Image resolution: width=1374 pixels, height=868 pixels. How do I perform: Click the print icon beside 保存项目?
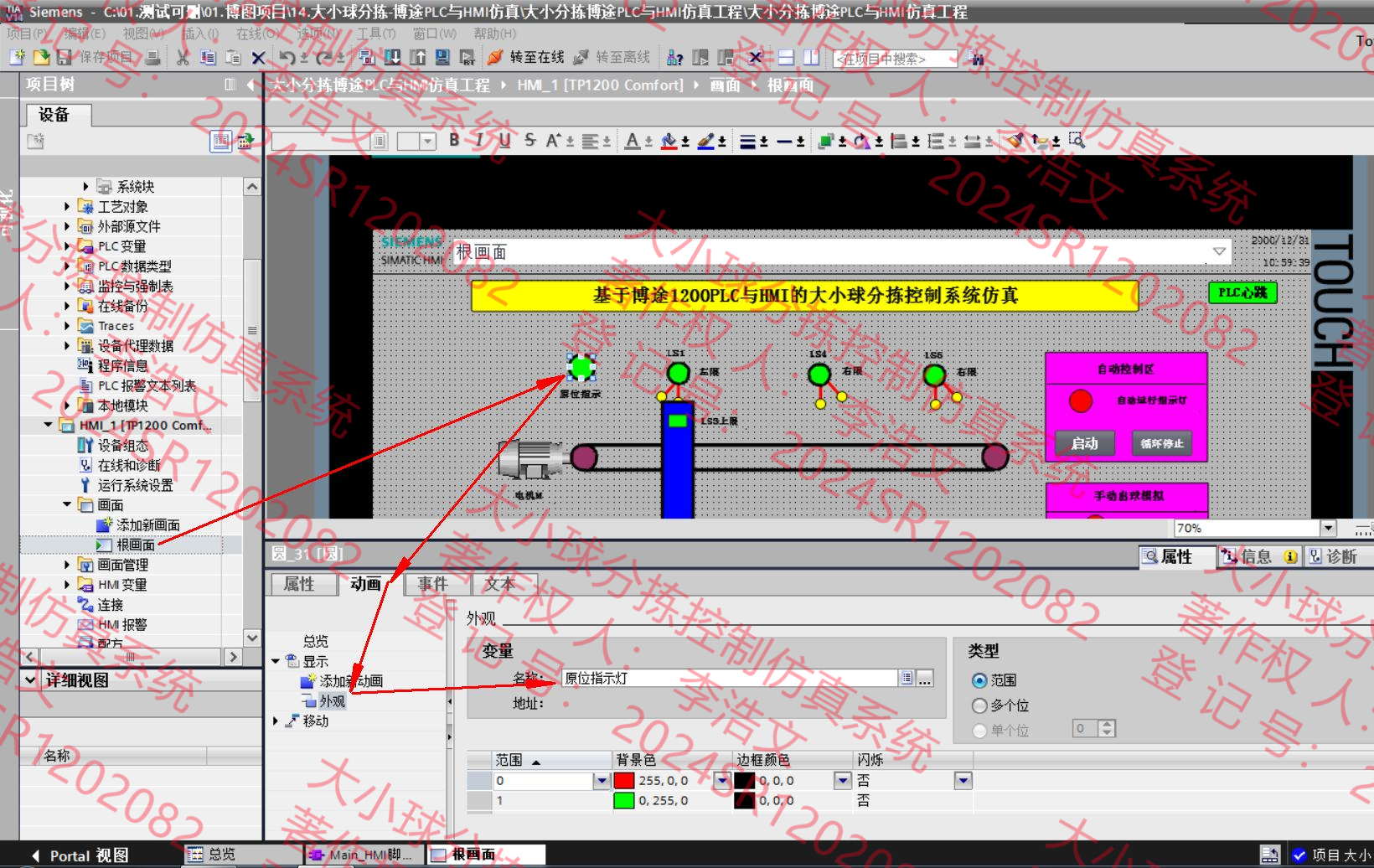pos(152,57)
